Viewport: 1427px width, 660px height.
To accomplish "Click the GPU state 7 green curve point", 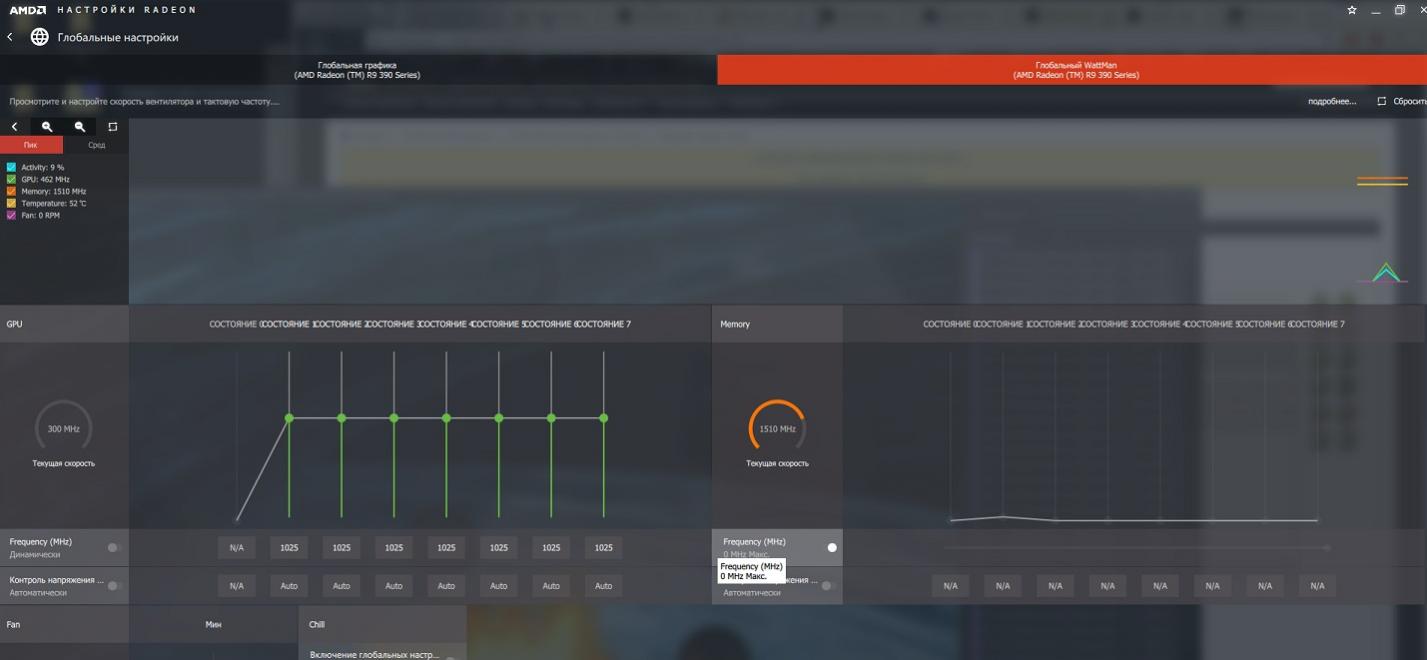I will point(603,418).
